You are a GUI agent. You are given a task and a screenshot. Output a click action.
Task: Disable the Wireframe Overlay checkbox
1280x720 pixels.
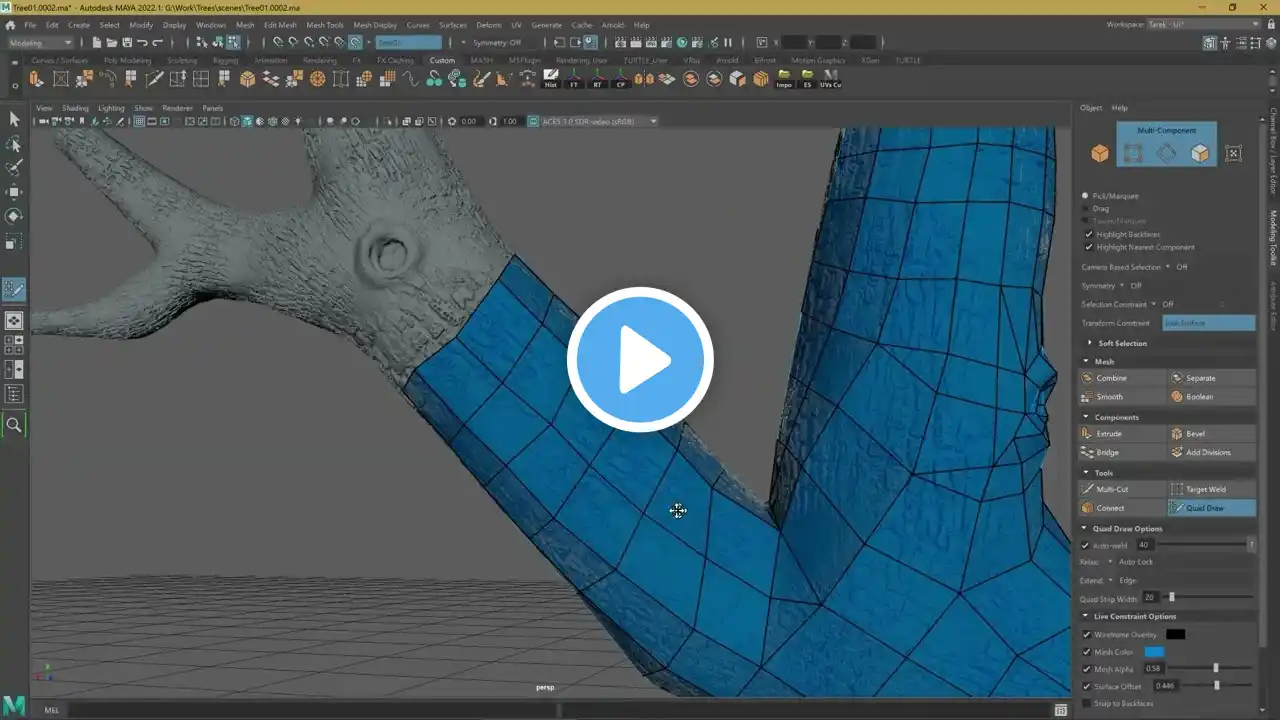[x=1087, y=634]
